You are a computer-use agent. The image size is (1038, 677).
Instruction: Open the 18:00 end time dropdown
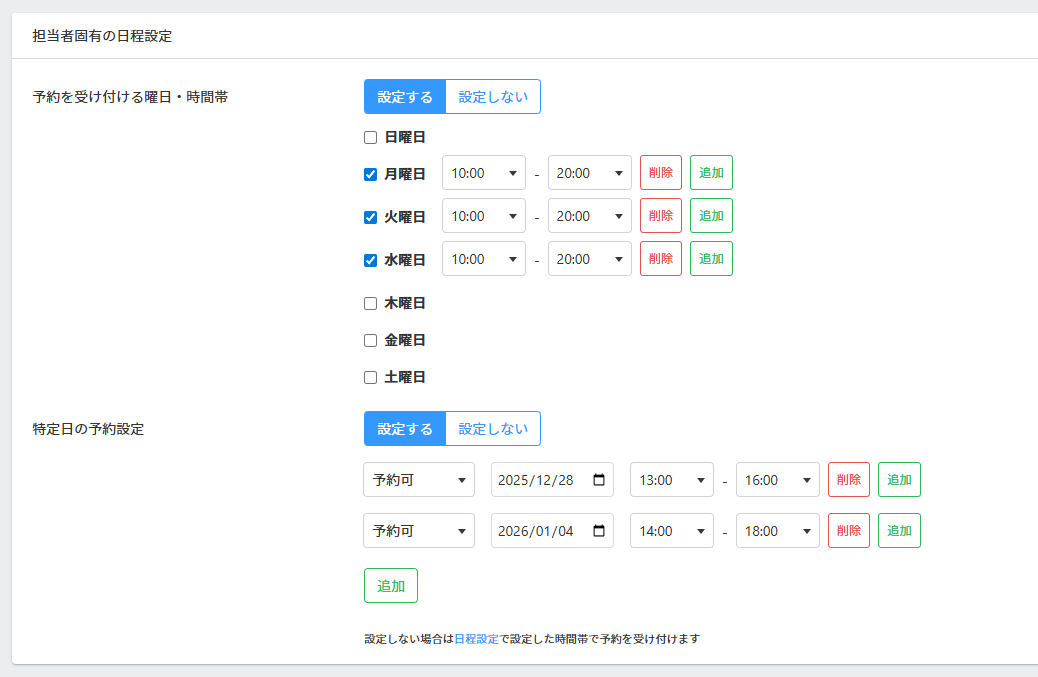pyautogui.click(x=777, y=531)
